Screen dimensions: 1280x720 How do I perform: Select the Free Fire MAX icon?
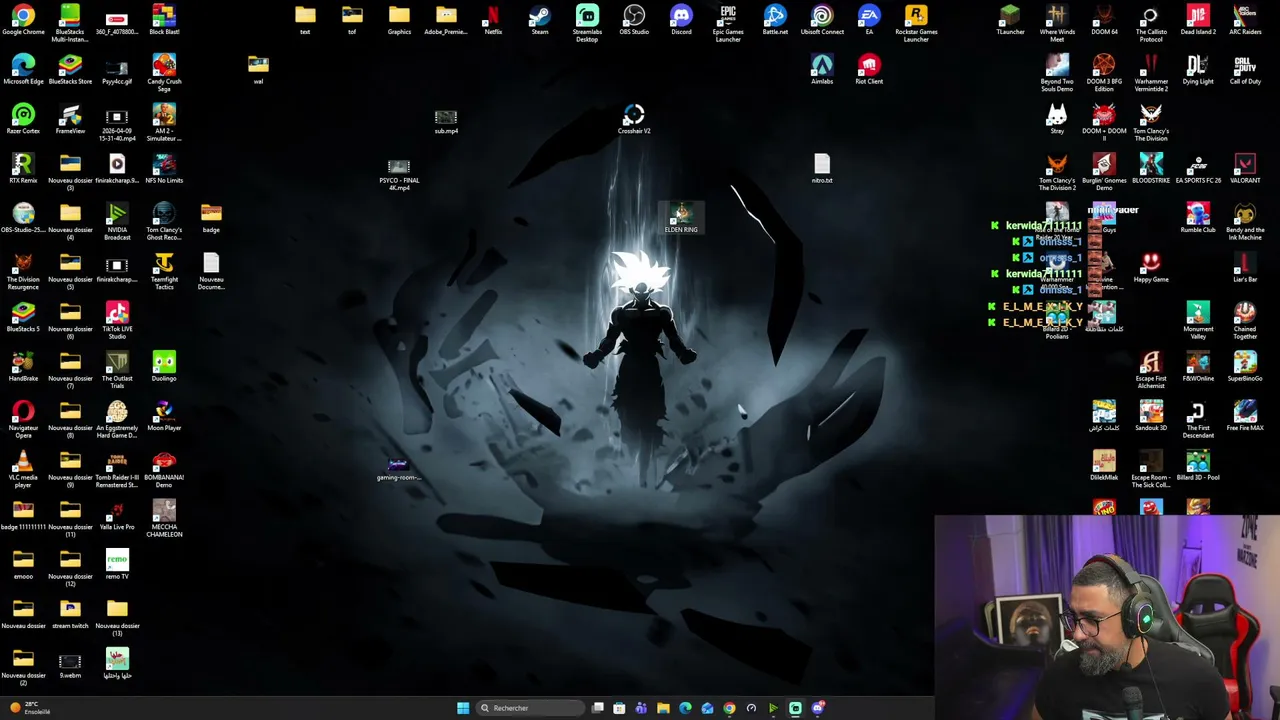[x=1245, y=416]
